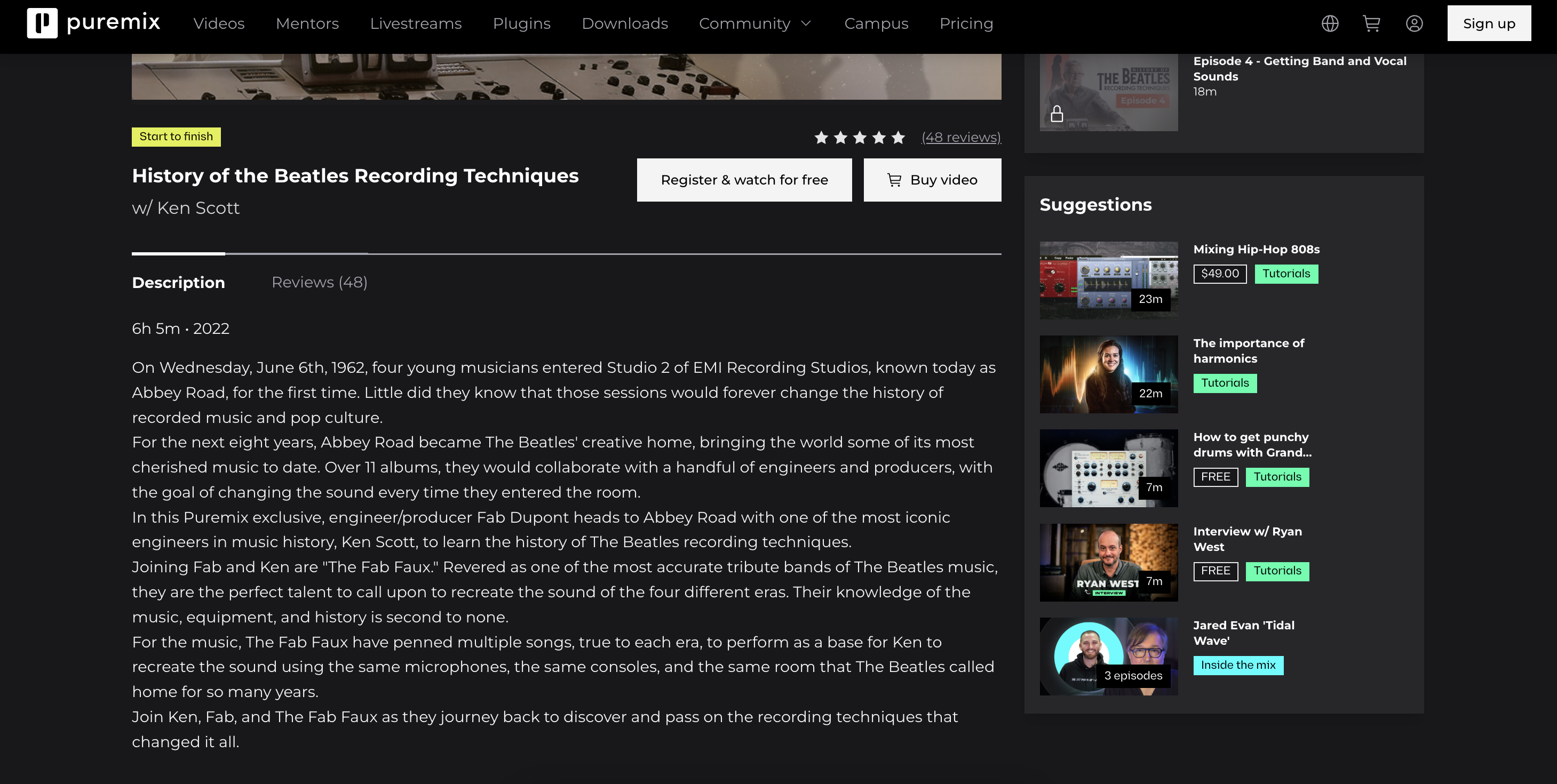Click the Inside the mix tag
The width and height of the screenshot is (1557, 784).
(x=1238, y=665)
